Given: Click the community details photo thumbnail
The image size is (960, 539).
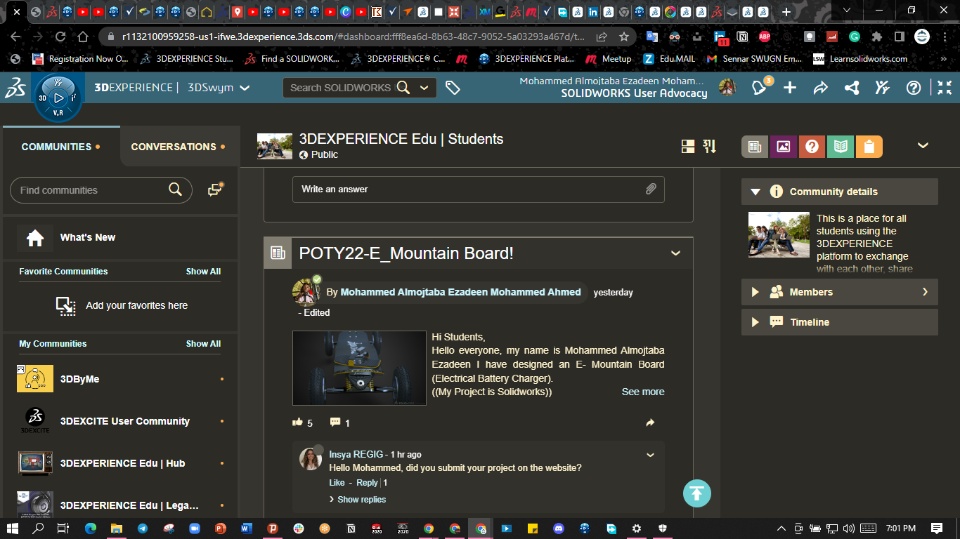Looking at the screenshot, I should (779, 235).
